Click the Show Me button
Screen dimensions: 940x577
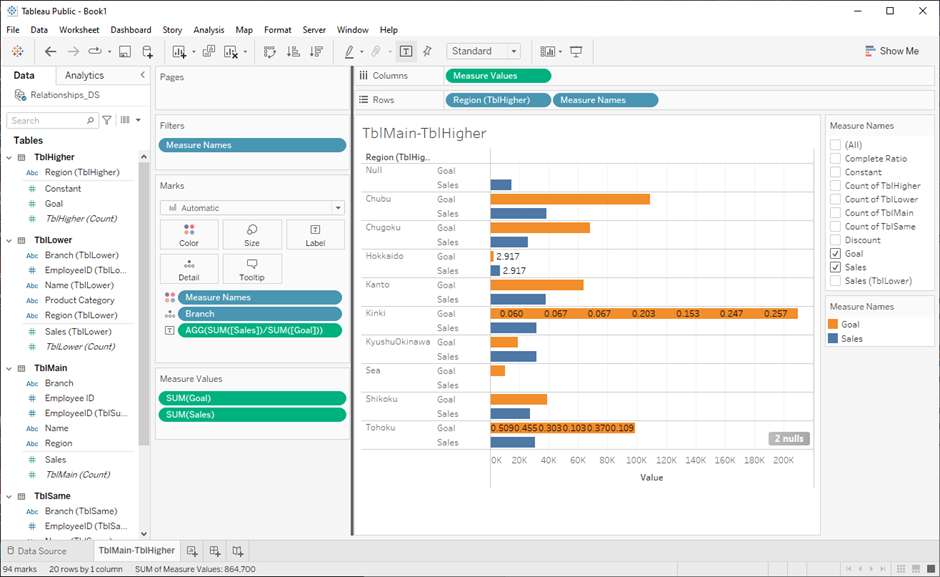[x=892, y=52]
